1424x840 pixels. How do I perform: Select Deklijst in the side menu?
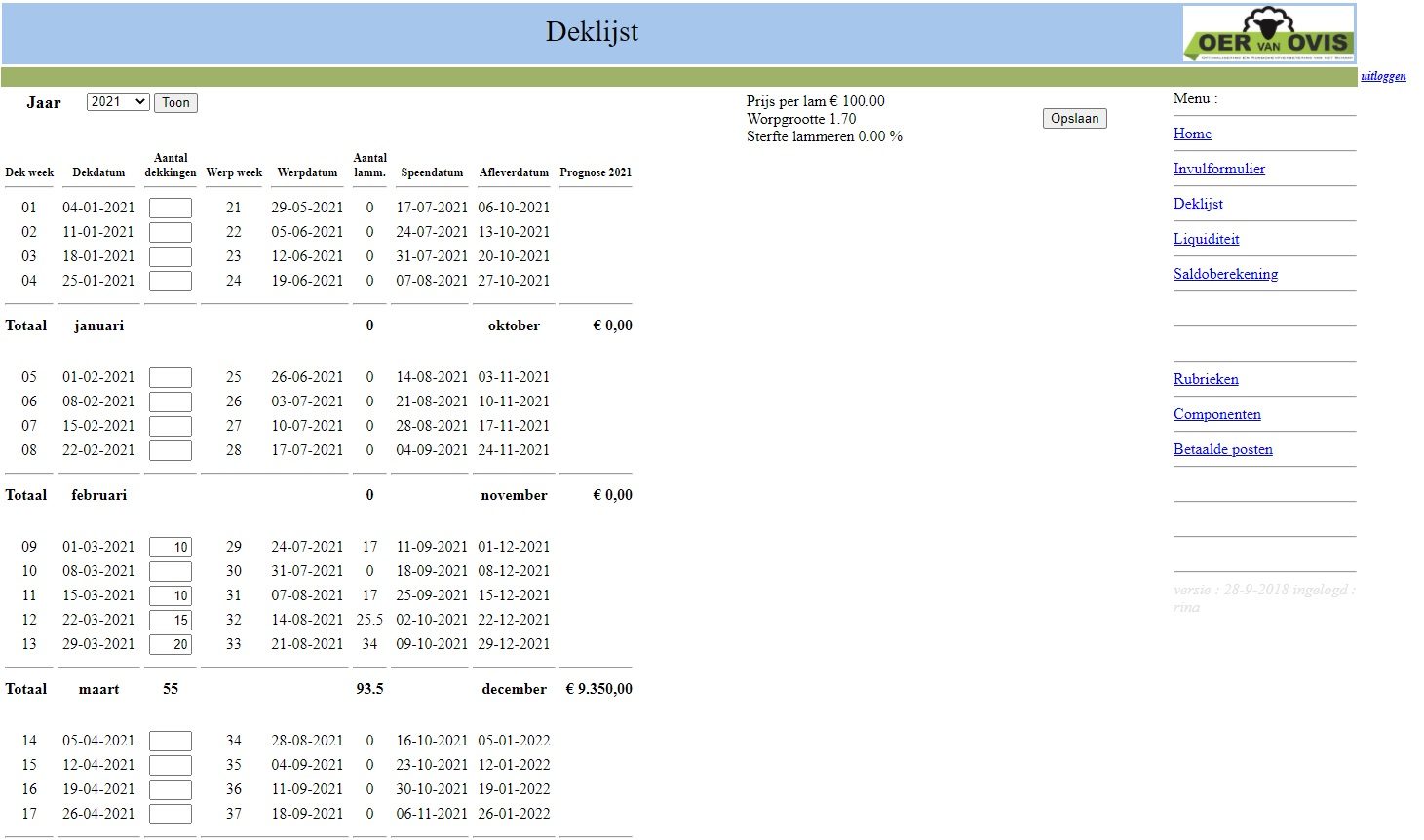pyautogui.click(x=1198, y=204)
